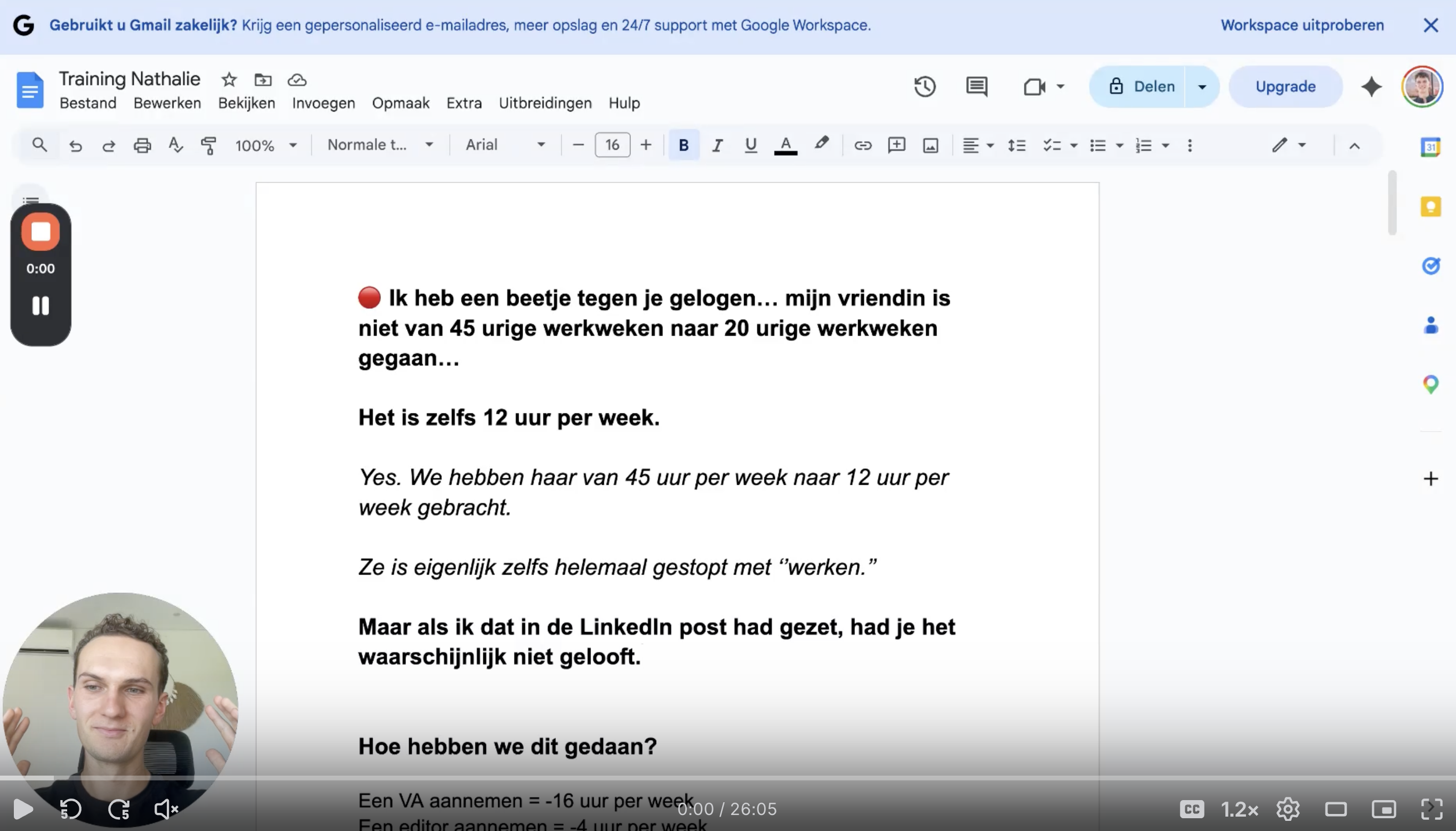Image resolution: width=1456 pixels, height=831 pixels.
Task: Click the Gemini sparkle icon
Action: coord(1371,87)
